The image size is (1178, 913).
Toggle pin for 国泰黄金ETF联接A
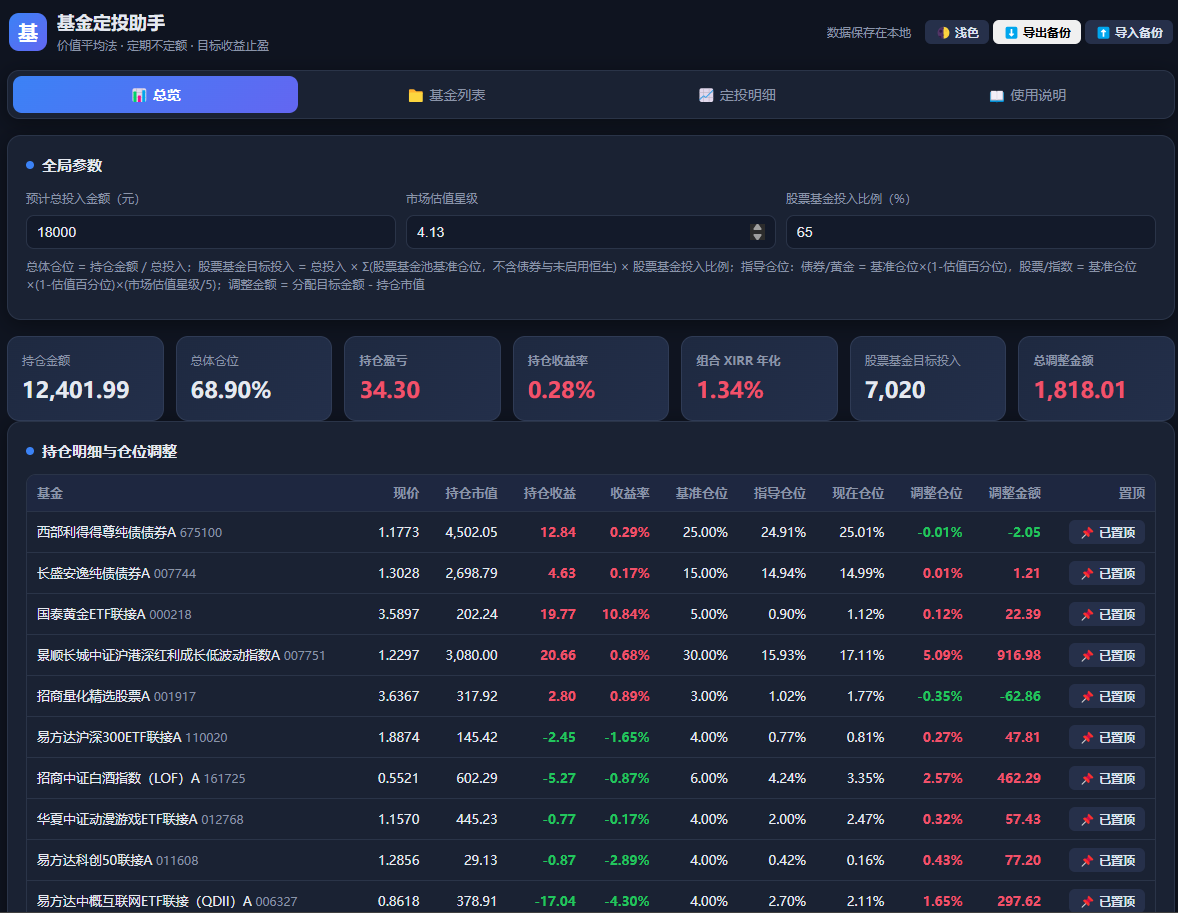point(1107,614)
